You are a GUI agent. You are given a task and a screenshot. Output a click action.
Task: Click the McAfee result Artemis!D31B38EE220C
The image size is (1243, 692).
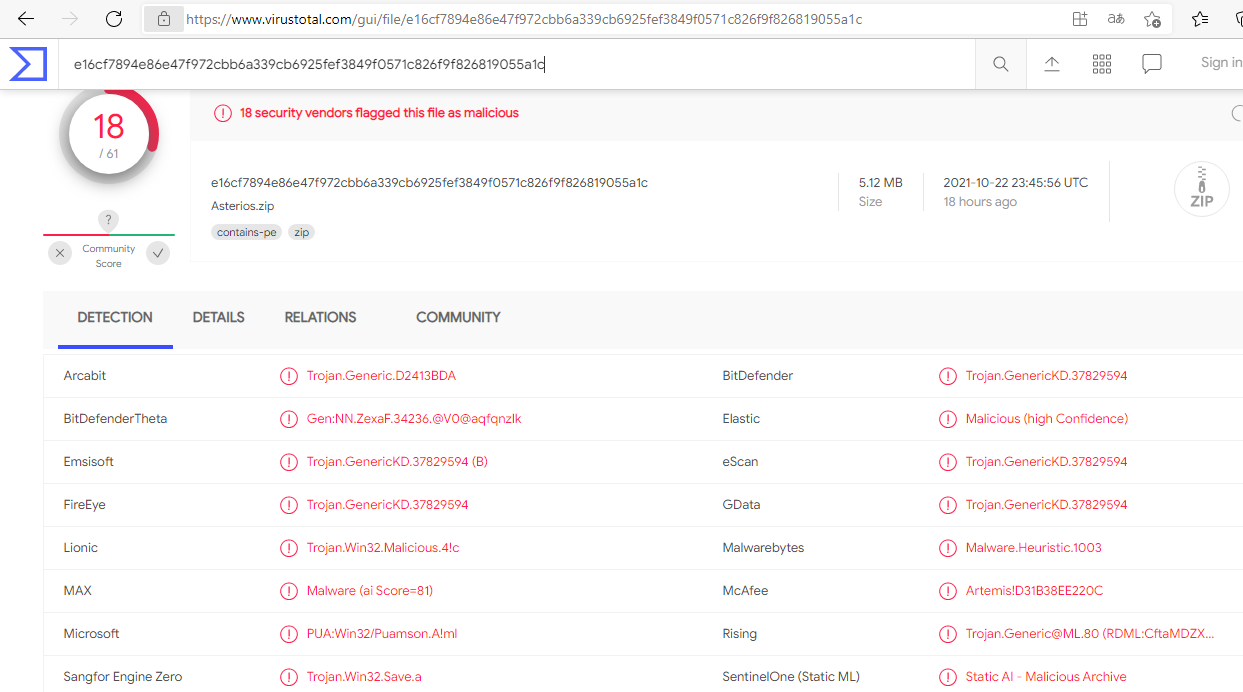tap(1034, 591)
